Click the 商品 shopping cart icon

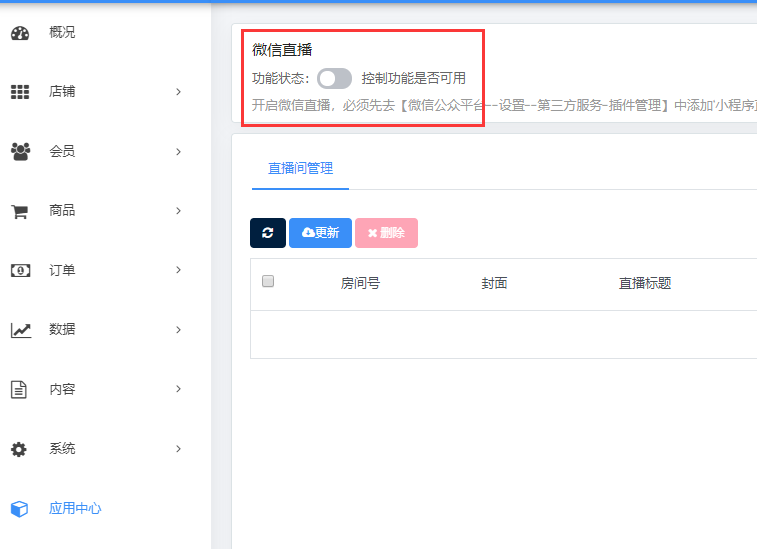coord(20,211)
